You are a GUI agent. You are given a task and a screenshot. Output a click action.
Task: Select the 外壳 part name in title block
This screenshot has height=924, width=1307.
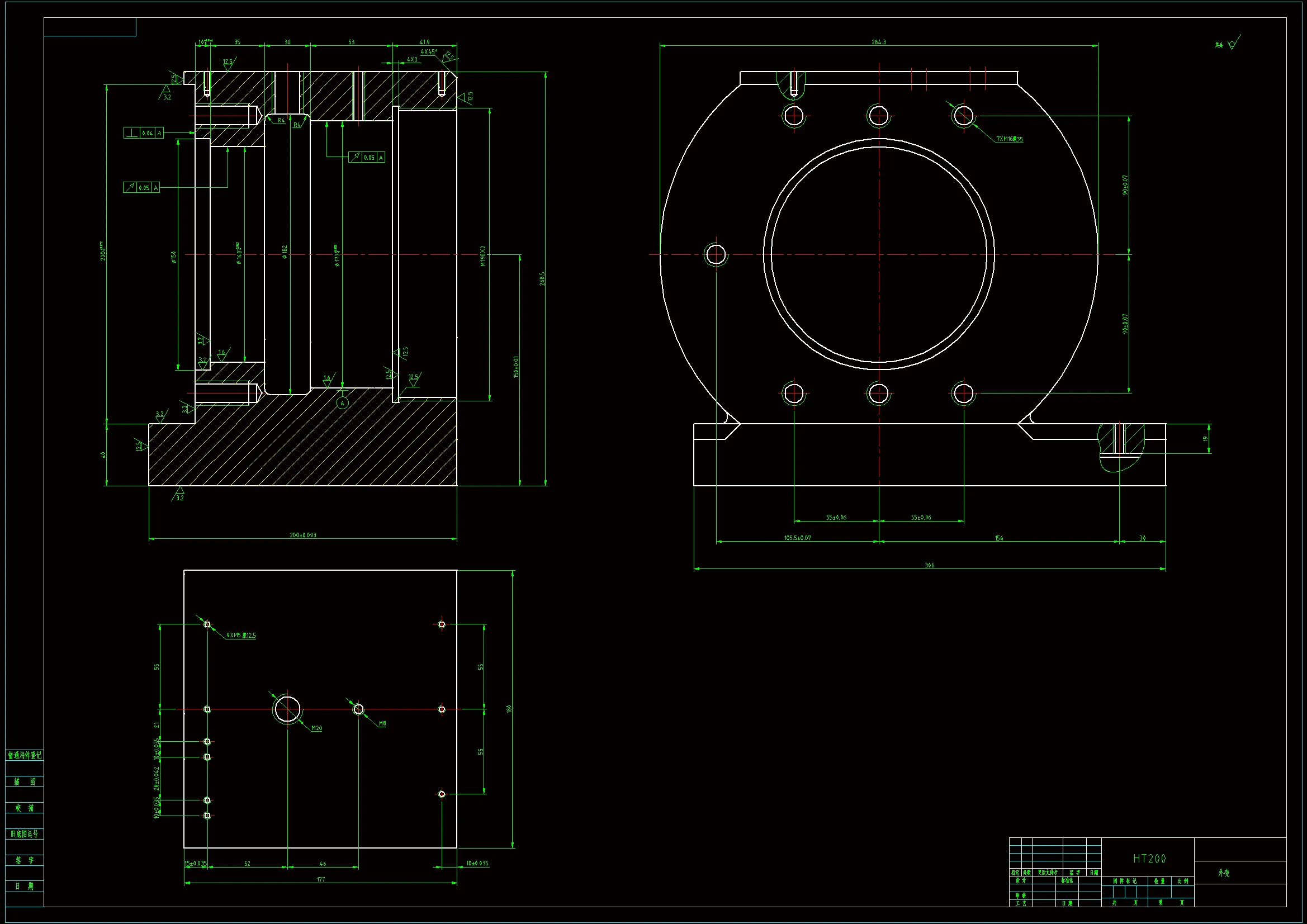pos(1223,873)
